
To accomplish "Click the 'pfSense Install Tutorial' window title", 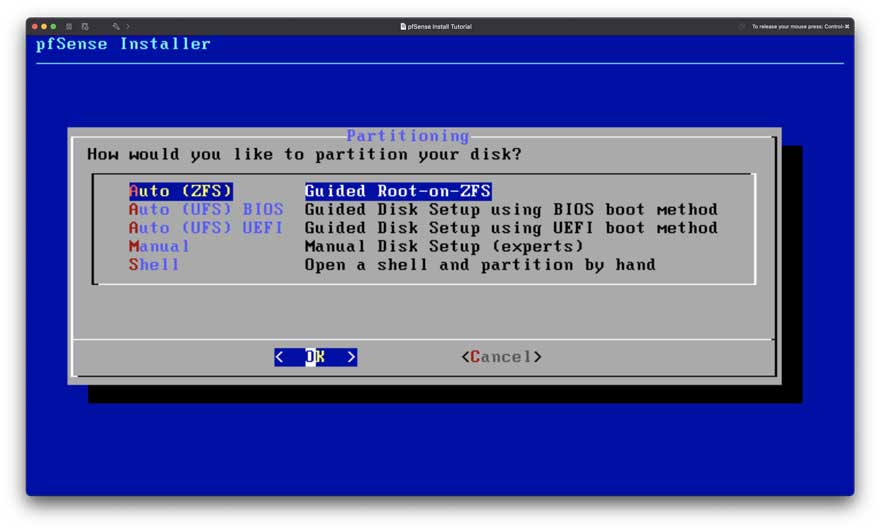I will (439, 26).
